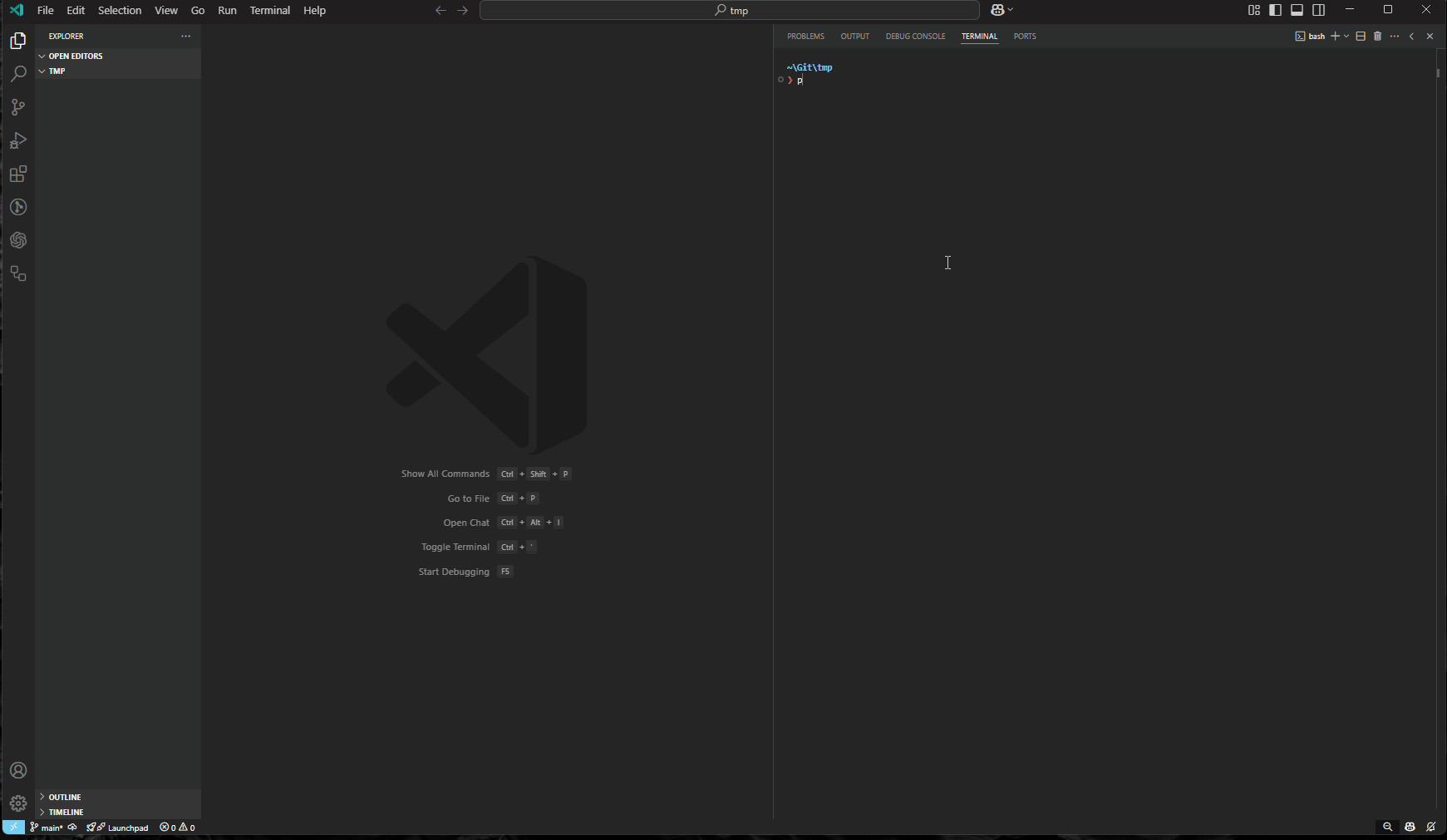Switch to the Problems tab
Screen dimensions: 1447x840
[805, 37]
